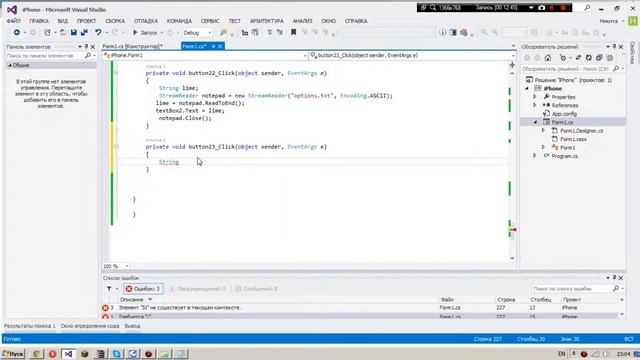The image size is (640, 360).
Task: Click the error list filter funnel icon
Action: click(x=109, y=289)
